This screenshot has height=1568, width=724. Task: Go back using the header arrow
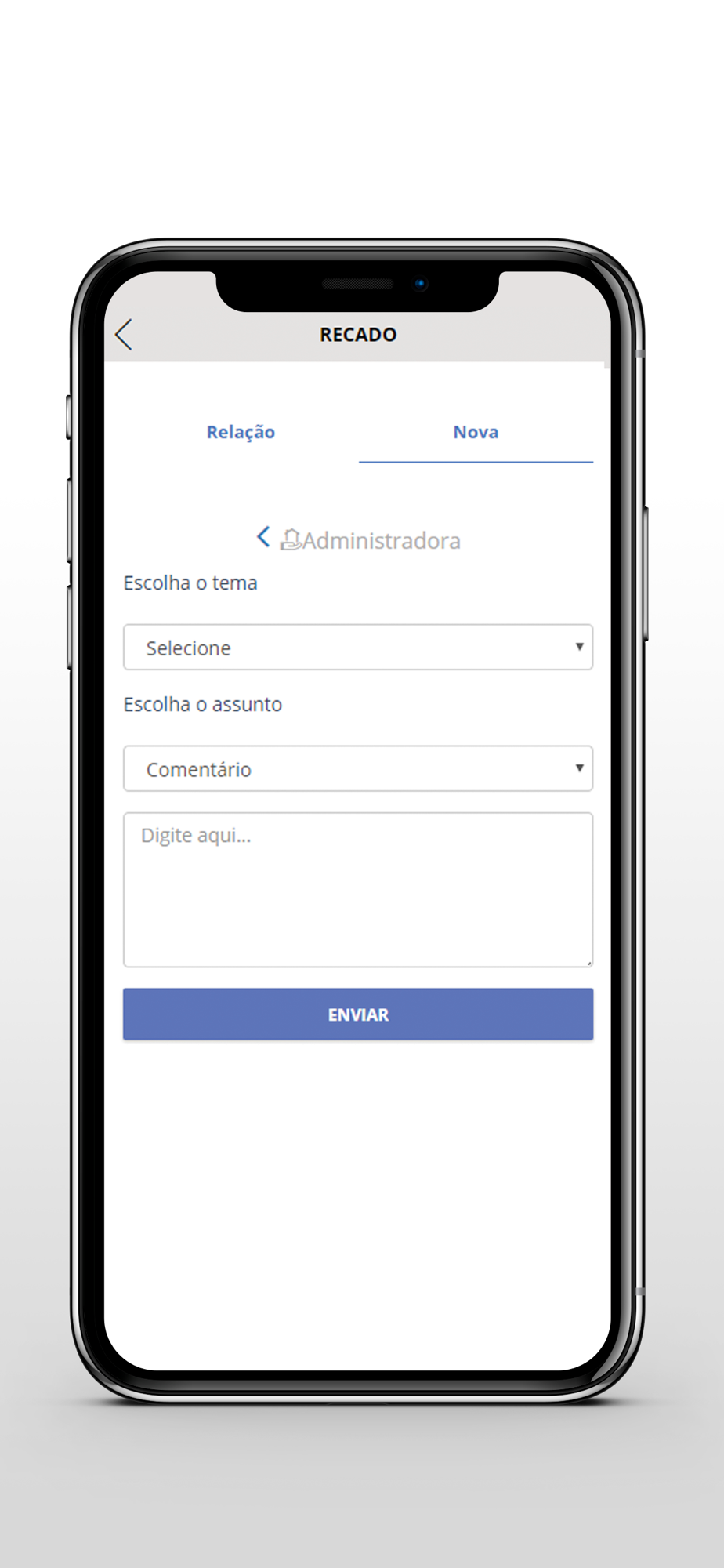[x=124, y=335]
